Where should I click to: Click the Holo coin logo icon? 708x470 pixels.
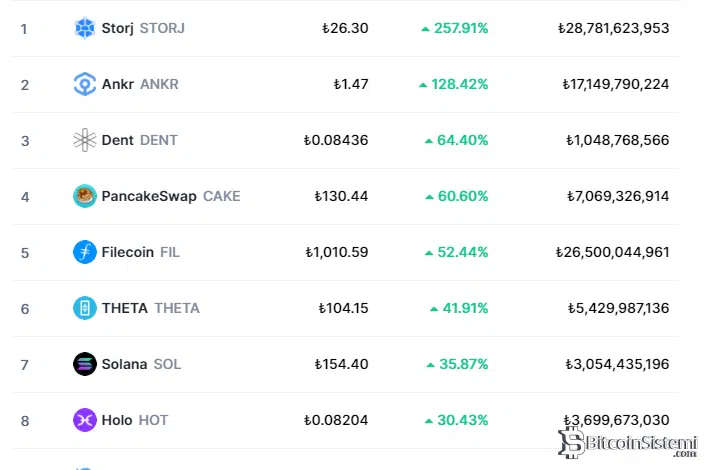pyautogui.click(x=85, y=420)
